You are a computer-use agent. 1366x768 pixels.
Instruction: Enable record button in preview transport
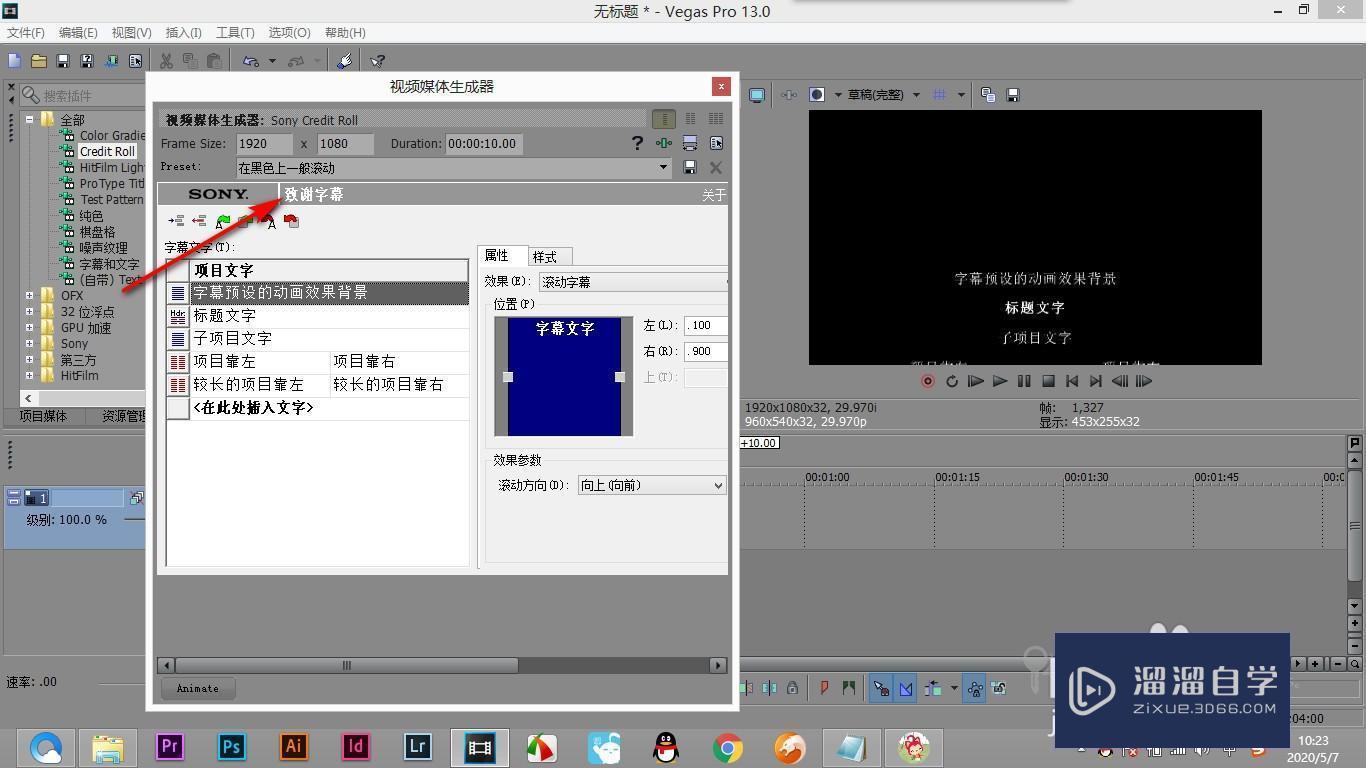[x=927, y=381]
